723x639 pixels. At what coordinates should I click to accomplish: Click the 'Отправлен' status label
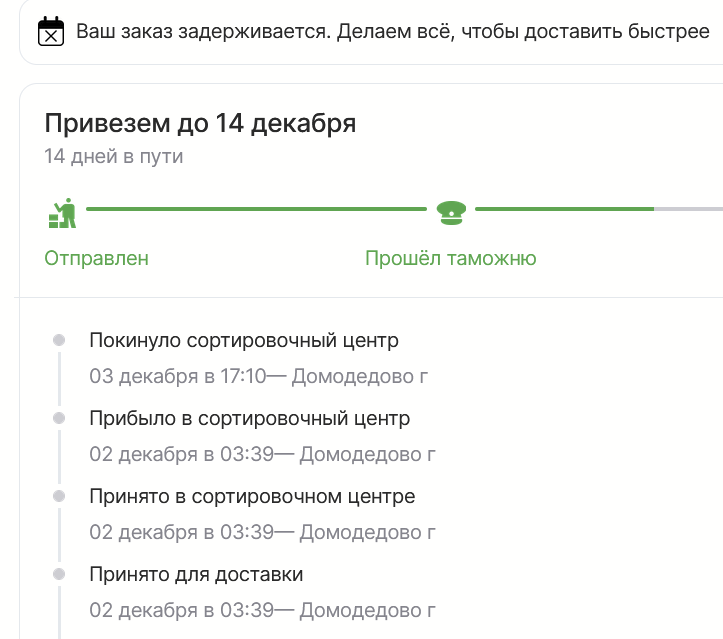click(96, 258)
